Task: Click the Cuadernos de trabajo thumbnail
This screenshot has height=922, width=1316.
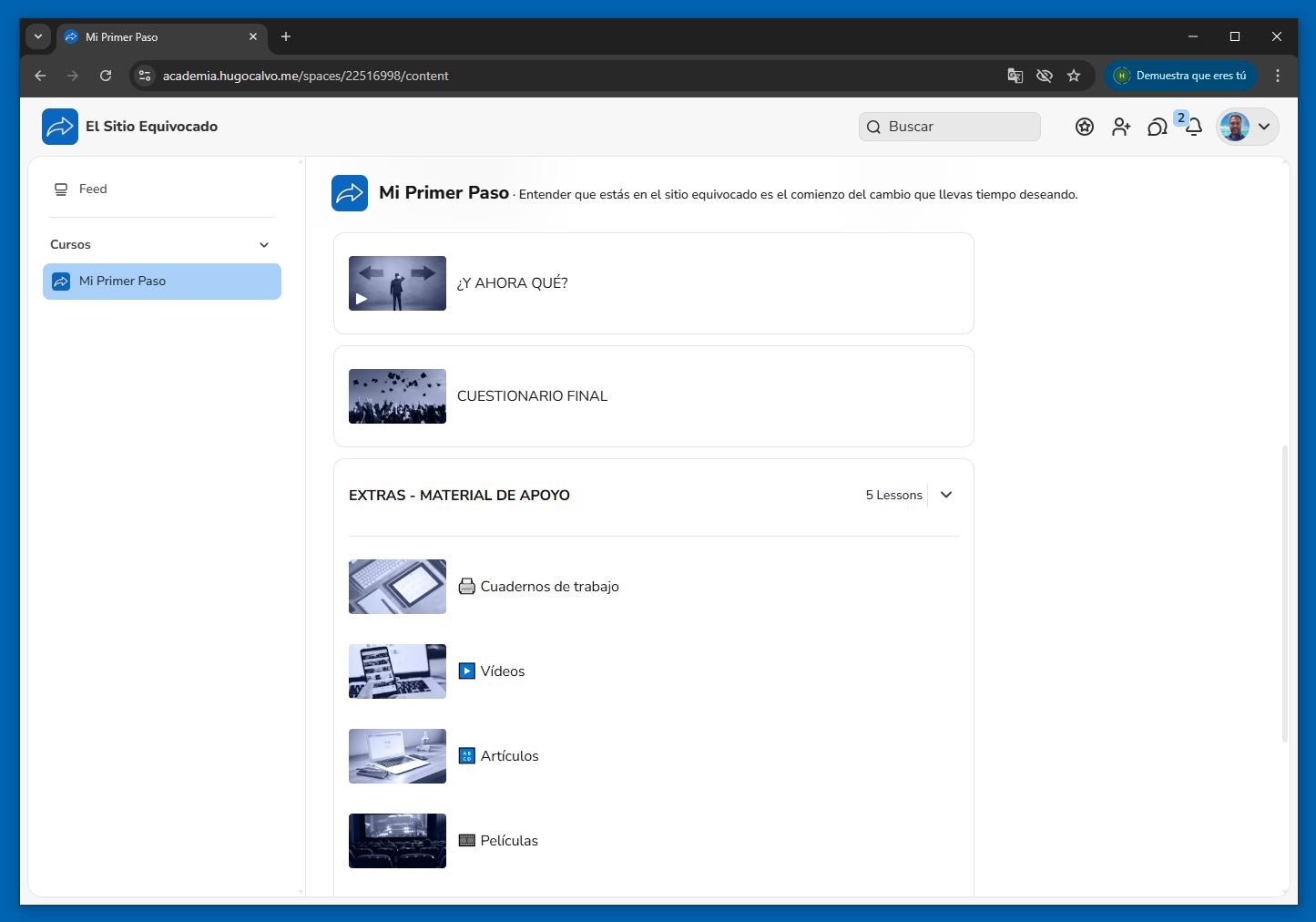Action: coord(397,587)
